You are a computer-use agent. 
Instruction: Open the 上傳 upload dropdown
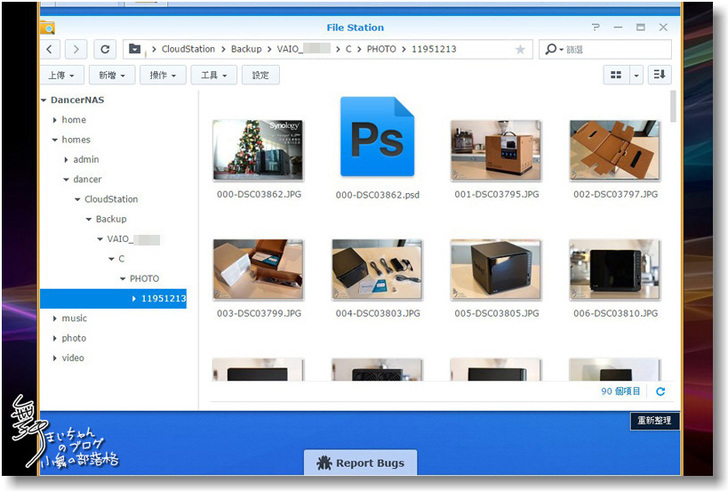point(61,75)
